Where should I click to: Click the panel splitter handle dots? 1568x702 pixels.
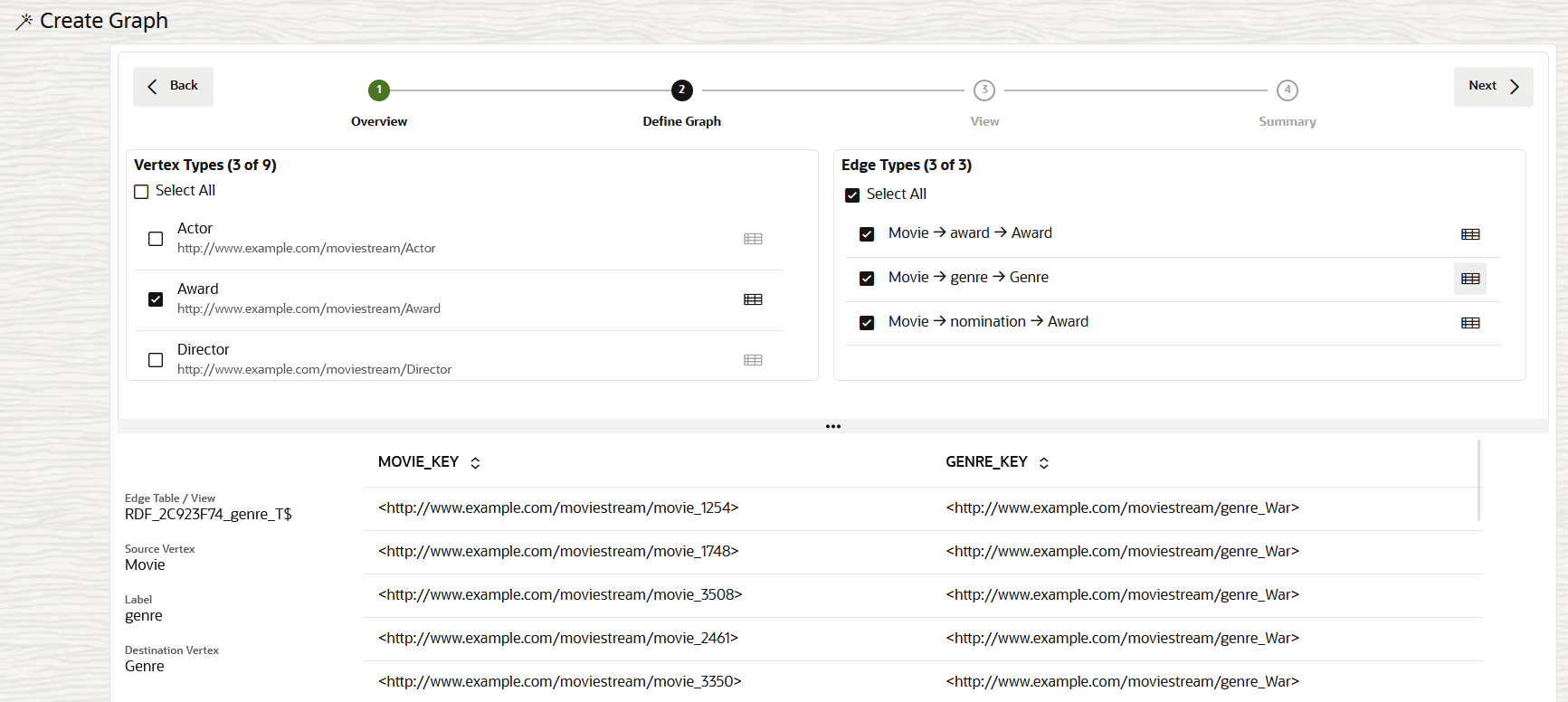833,426
